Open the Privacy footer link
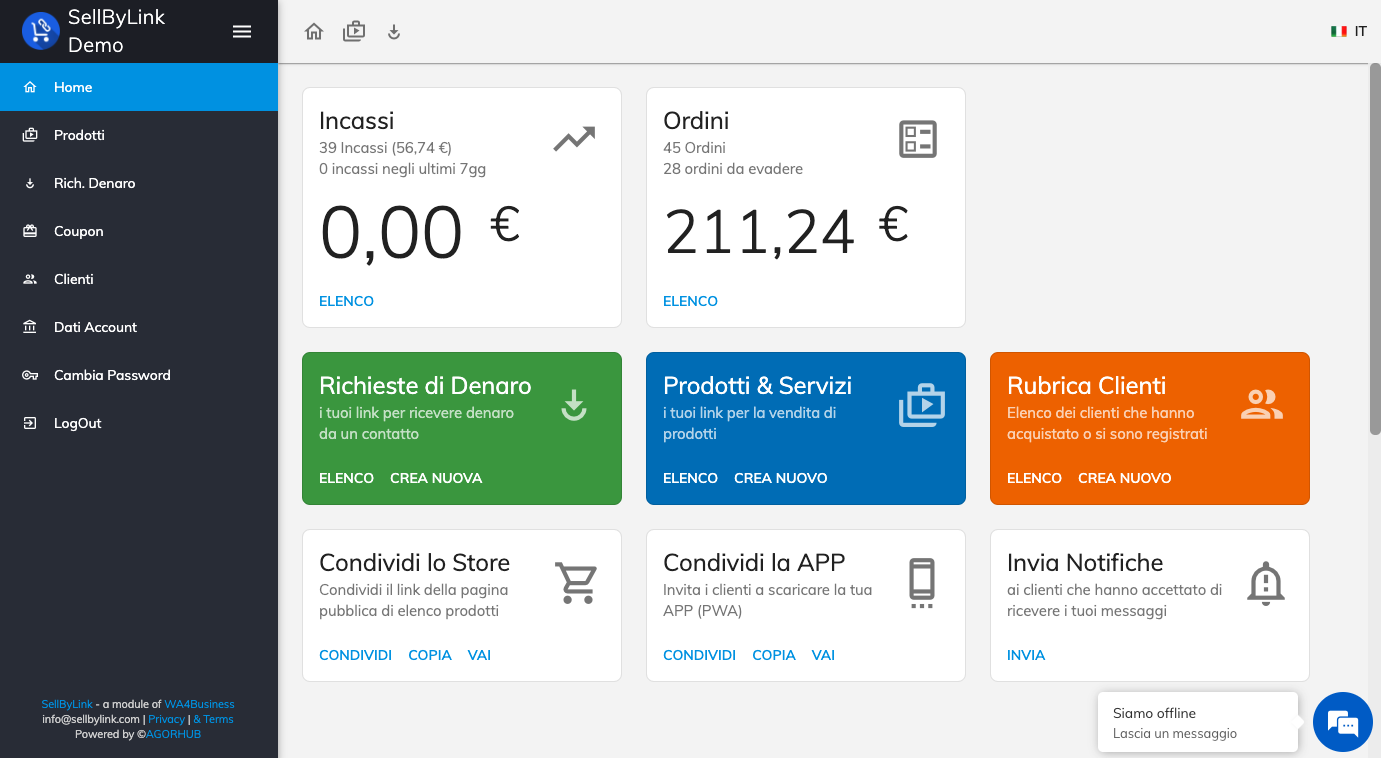The image size is (1381, 758). pyautogui.click(x=167, y=719)
